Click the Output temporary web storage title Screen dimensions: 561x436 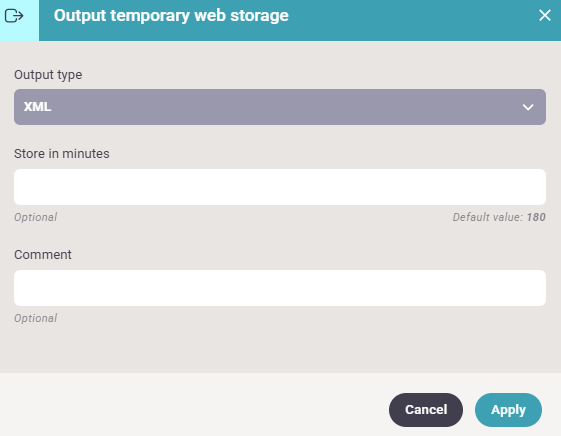[x=171, y=16]
